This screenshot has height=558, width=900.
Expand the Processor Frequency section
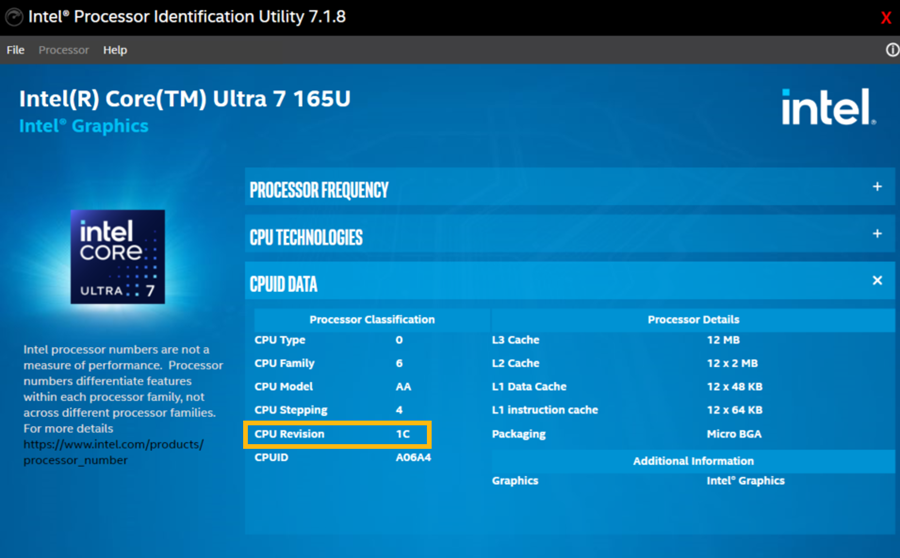click(877, 187)
